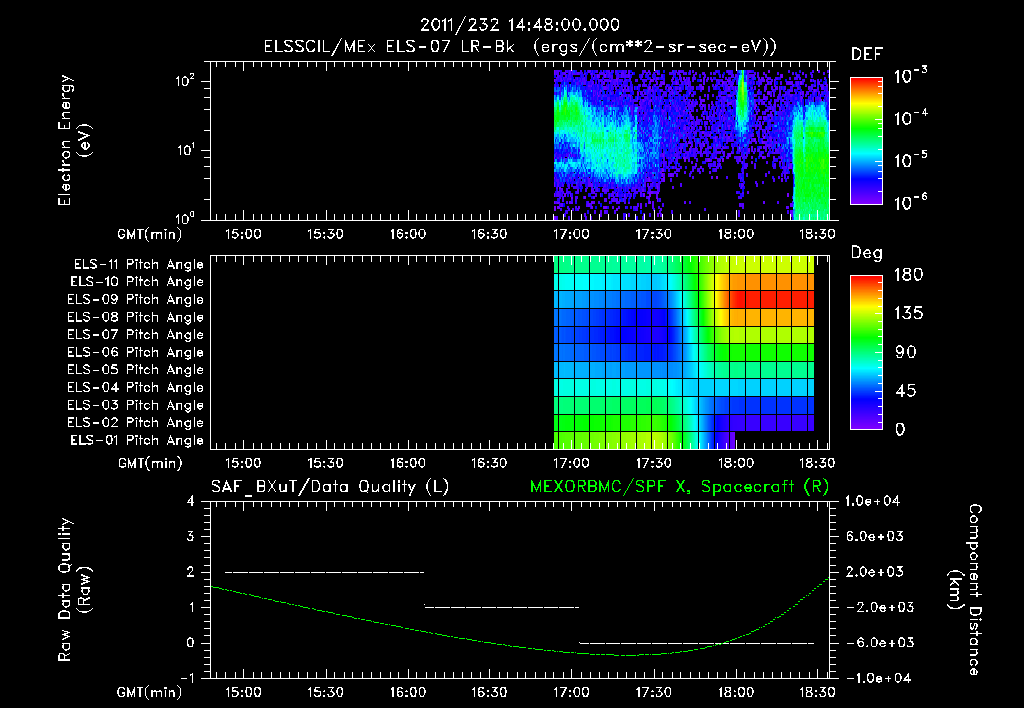Click ELS-05 Pitch Angle row label
This screenshot has width=1024, height=708.
tap(136, 370)
